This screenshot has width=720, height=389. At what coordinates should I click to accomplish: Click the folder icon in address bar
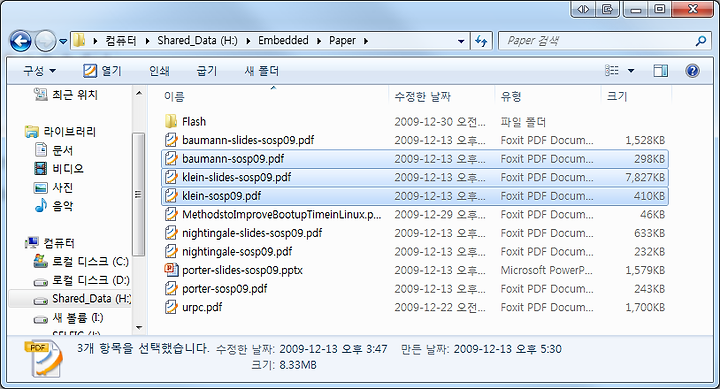tap(79, 40)
